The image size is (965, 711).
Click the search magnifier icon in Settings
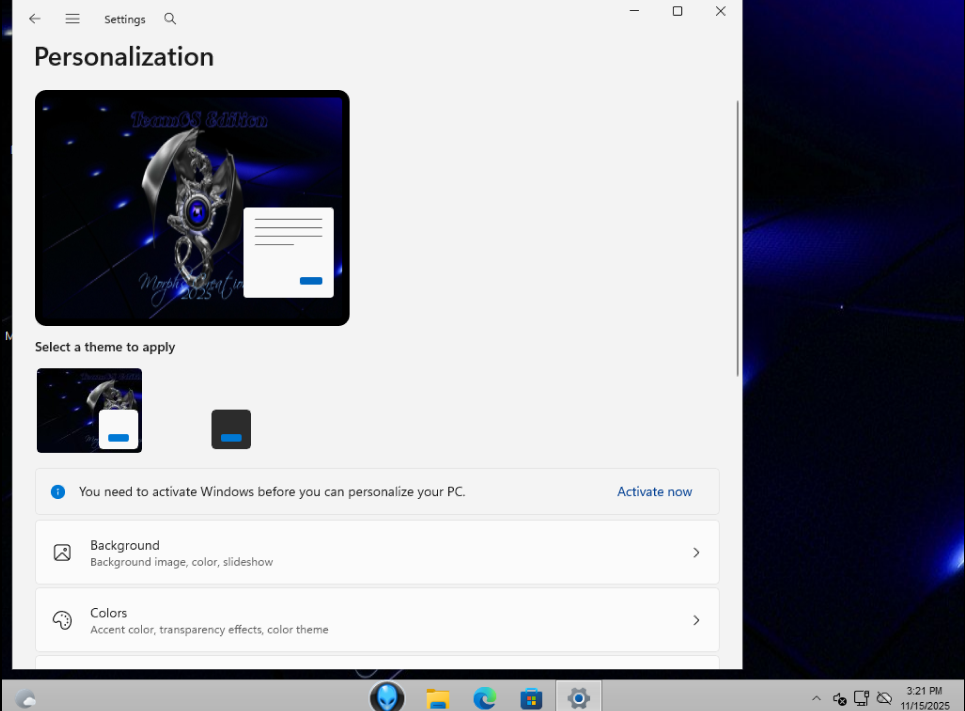click(x=170, y=19)
